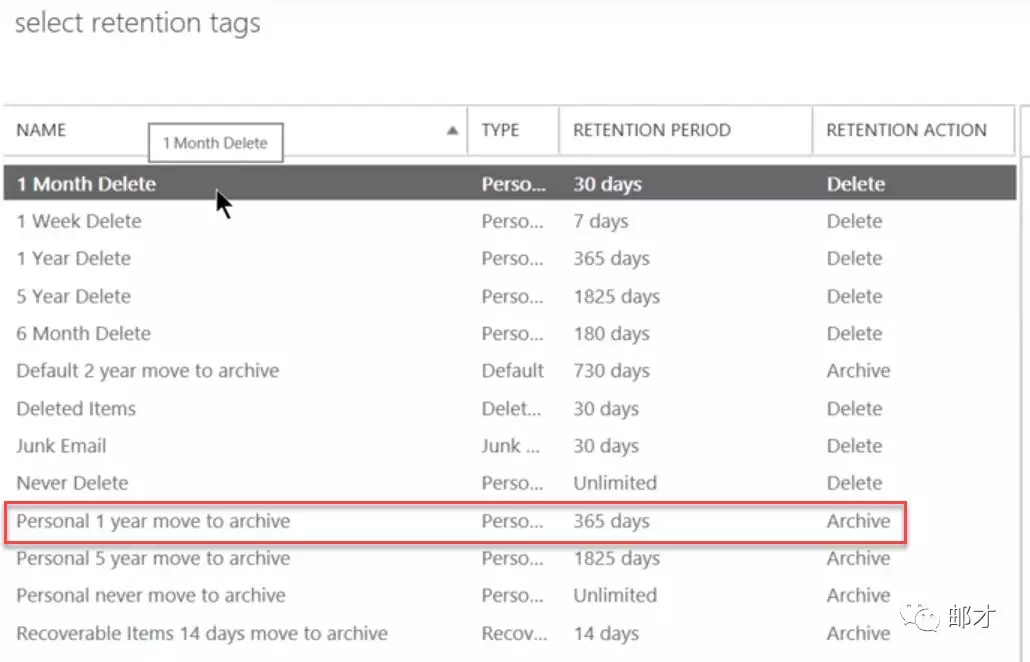Select the 5 Year Delete tag
This screenshot has width=1030, height=662.
pos(74,296)
